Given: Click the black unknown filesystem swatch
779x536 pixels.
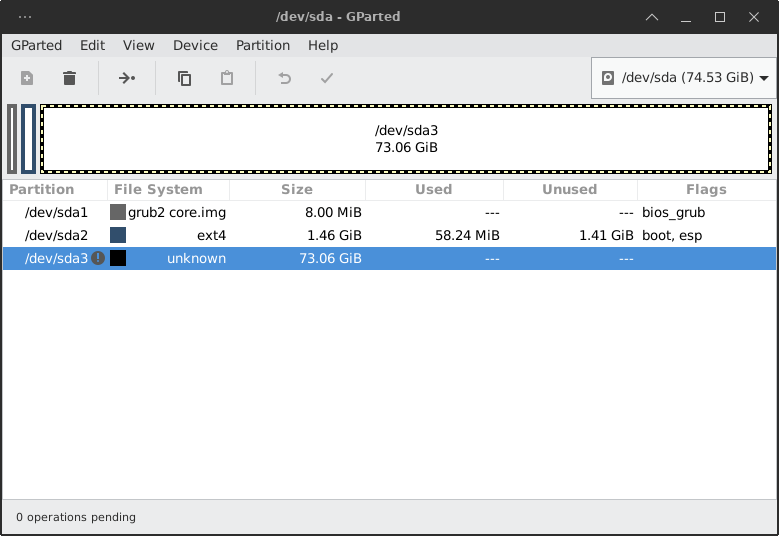Looking at the screenshot, I should point(118,258).
